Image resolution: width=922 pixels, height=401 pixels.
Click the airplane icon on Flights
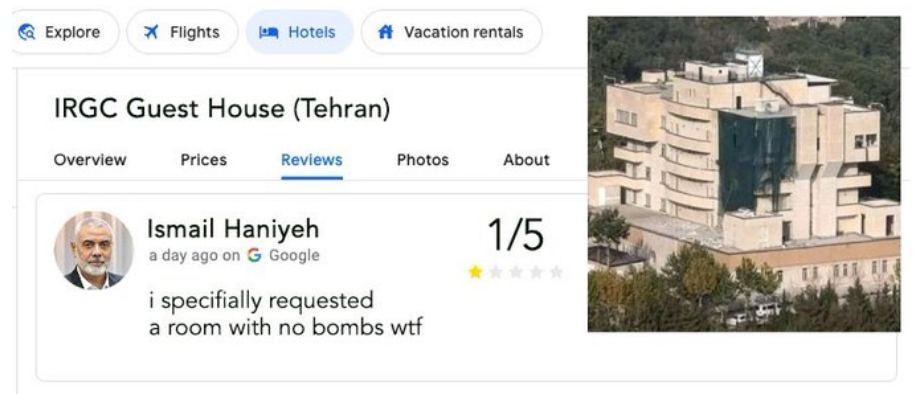tap(151, 32)
